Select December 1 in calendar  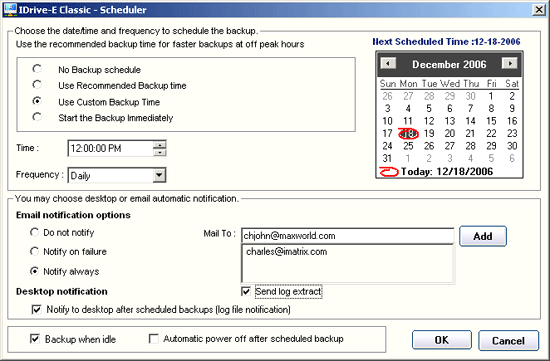(491, 96)
